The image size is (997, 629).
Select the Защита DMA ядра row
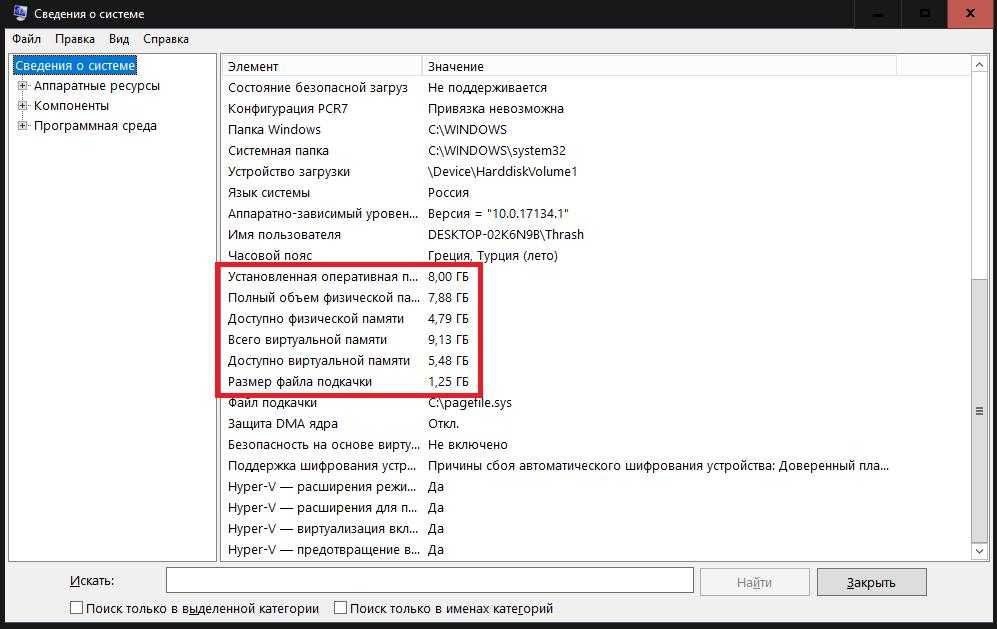[x=596, y=424]
